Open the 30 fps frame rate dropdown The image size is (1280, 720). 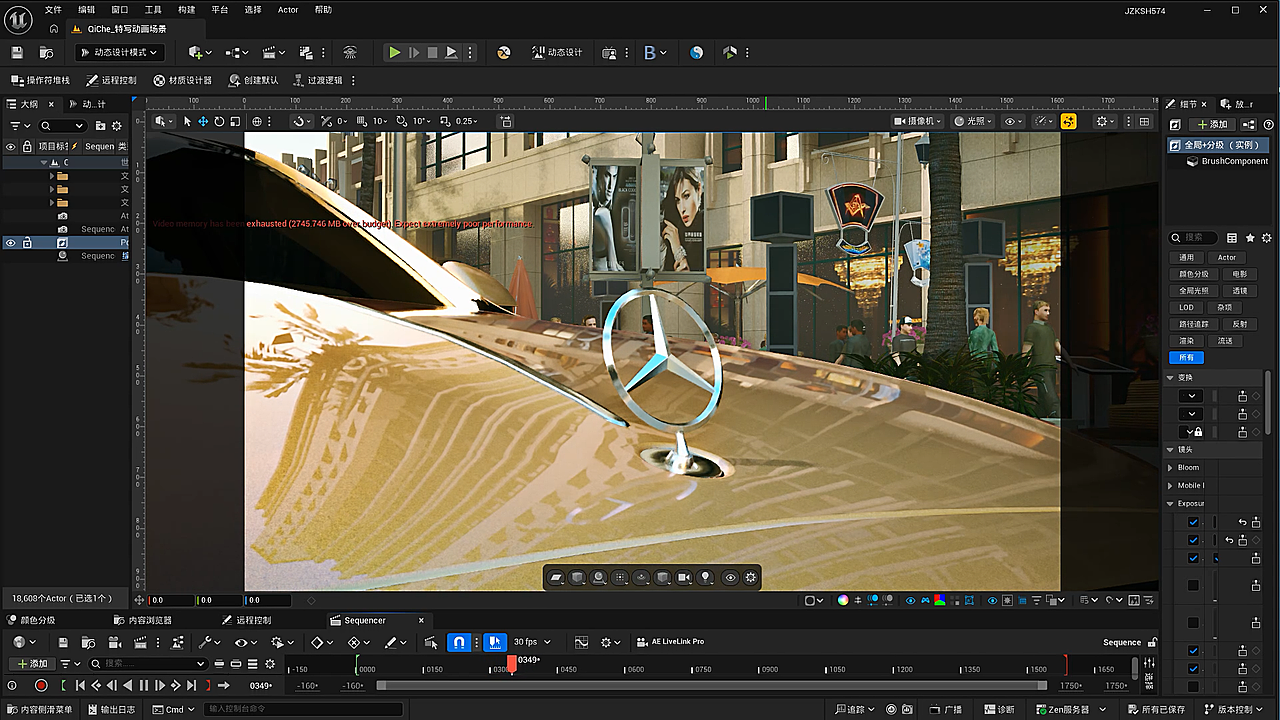point(531,642)
